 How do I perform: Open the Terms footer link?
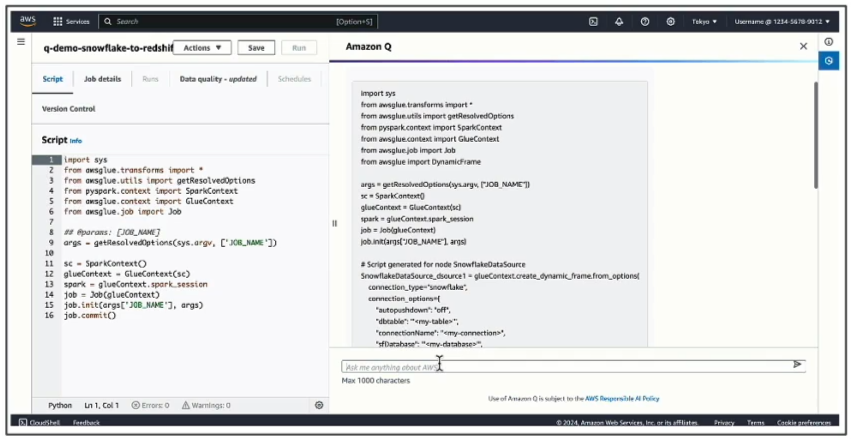pos(756,423)
